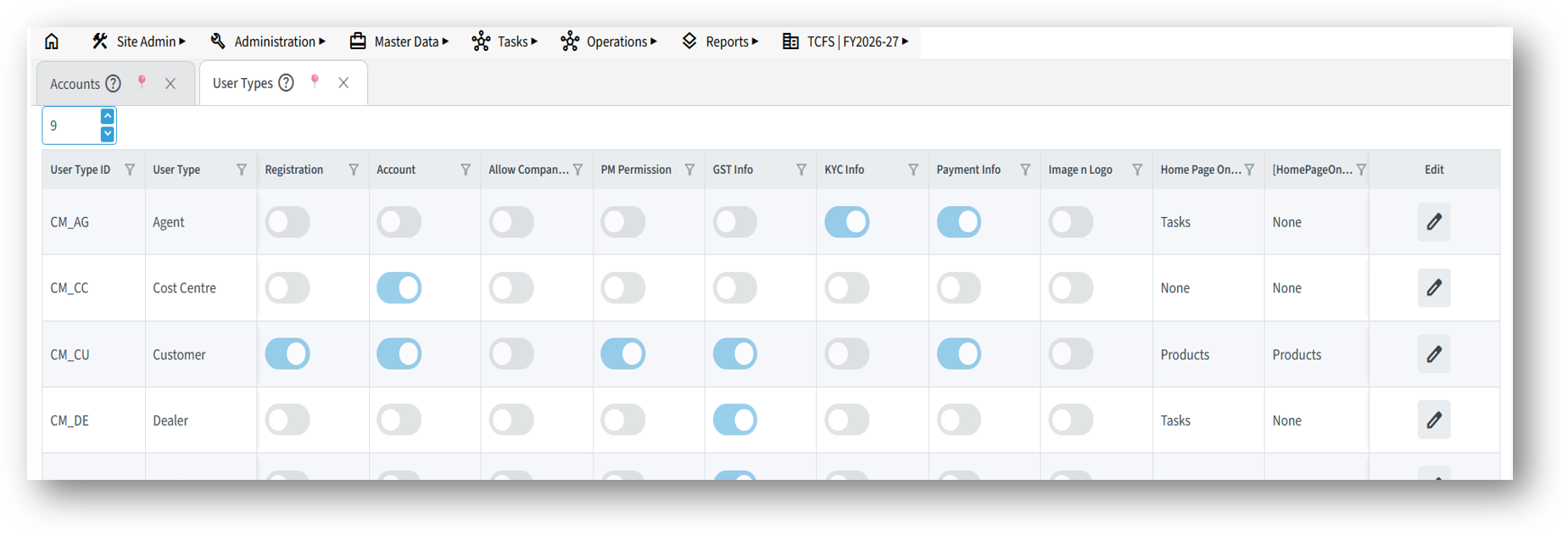The height and width of the screenshot is (535, 1568).
Task: Enable Registration toggle for Dealer
Action: click(287, 421)
